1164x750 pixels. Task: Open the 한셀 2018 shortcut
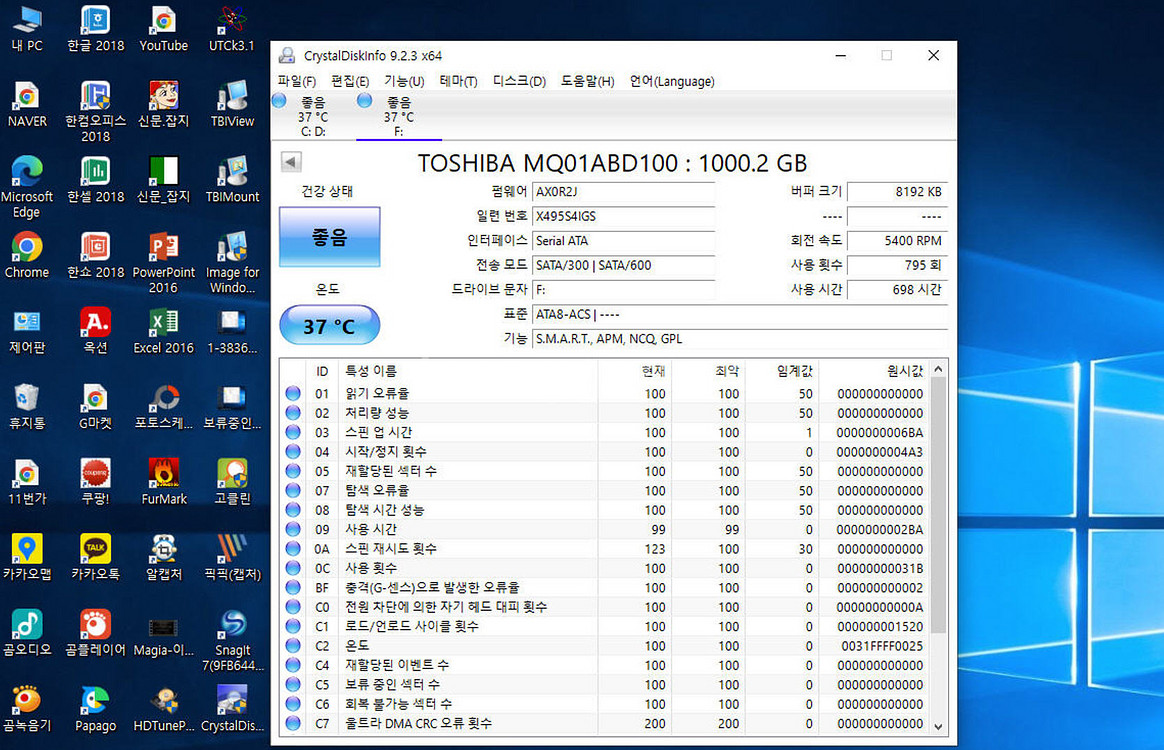coord(96,180)
